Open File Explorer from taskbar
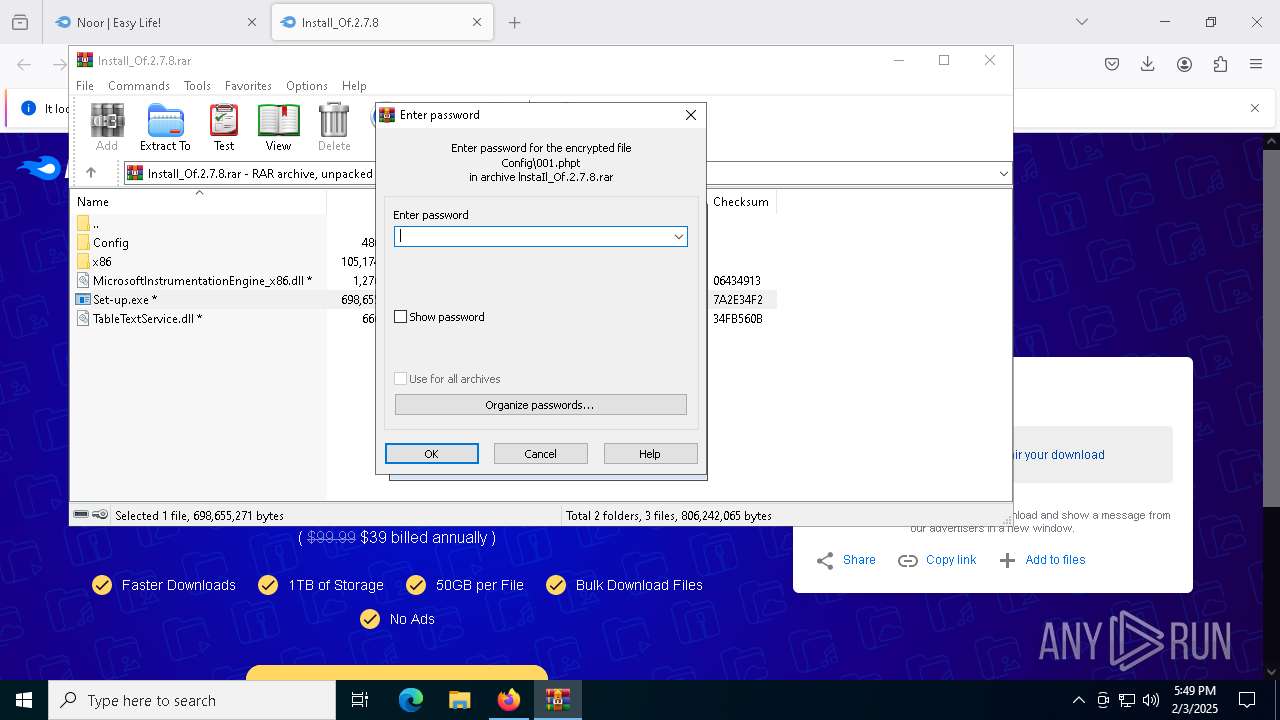The image size is (1280, 720). point(459,700)
